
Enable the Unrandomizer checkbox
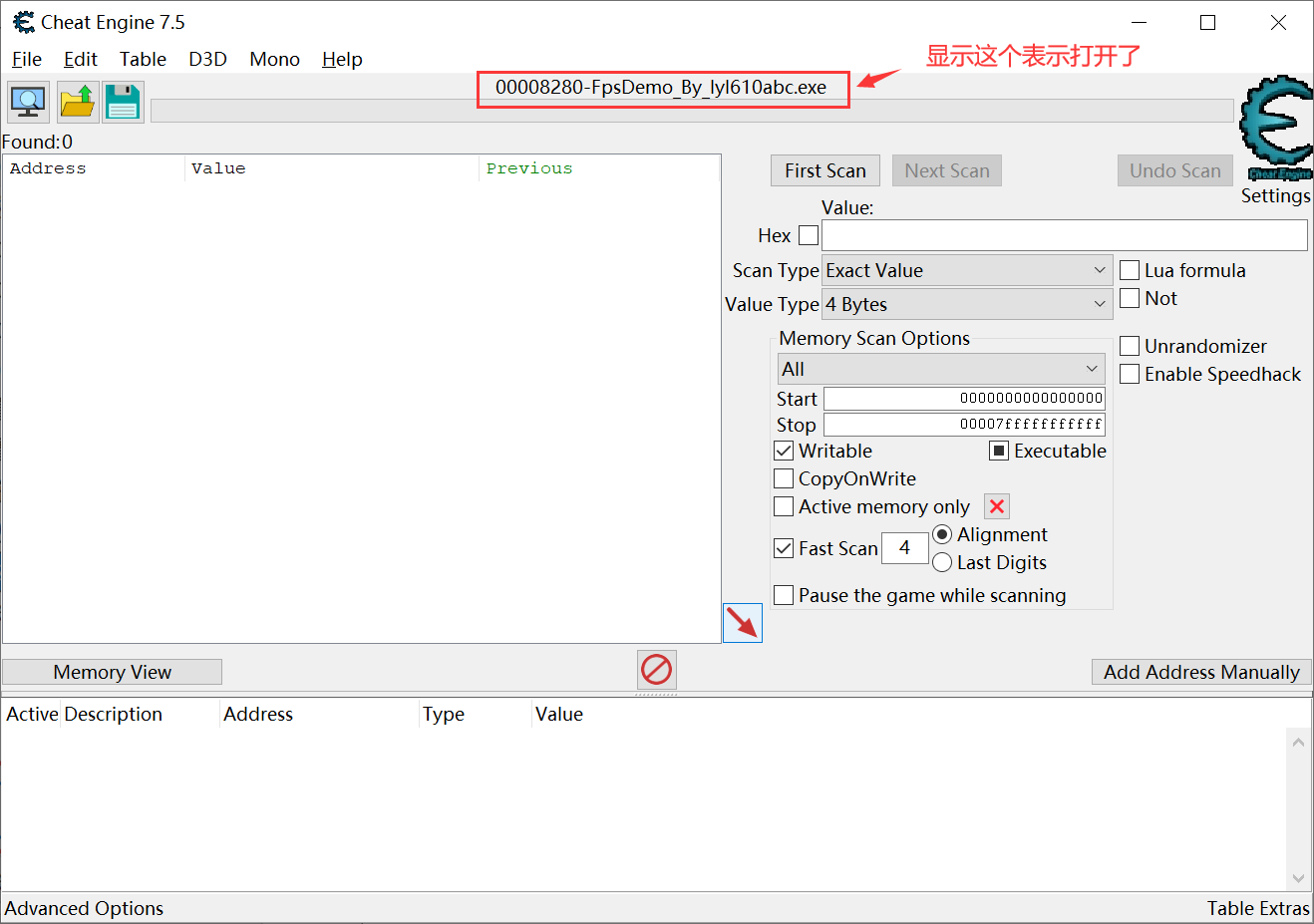point(1130,346)
